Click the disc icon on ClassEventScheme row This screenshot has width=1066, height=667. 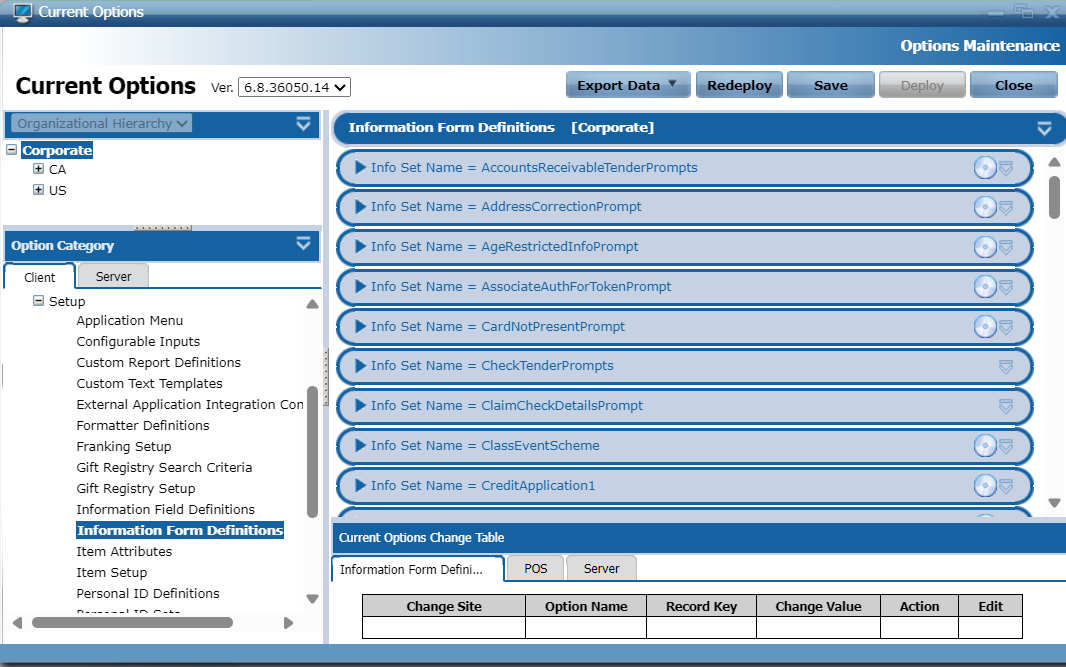pyautogui.click(x=985, y=446)
